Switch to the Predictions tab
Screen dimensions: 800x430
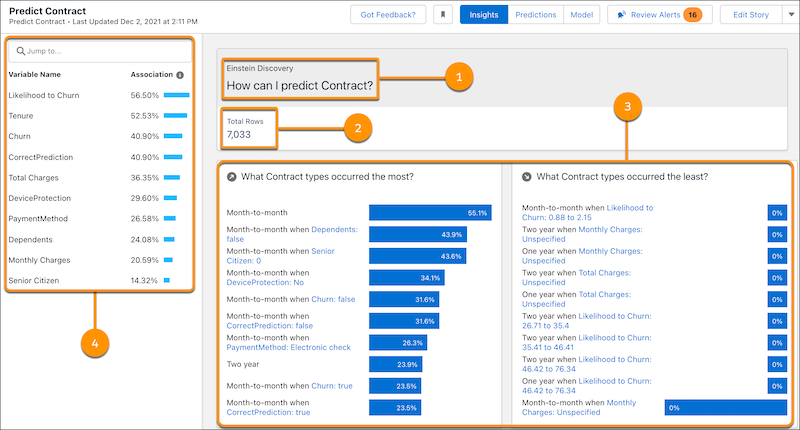pos(536,15)
